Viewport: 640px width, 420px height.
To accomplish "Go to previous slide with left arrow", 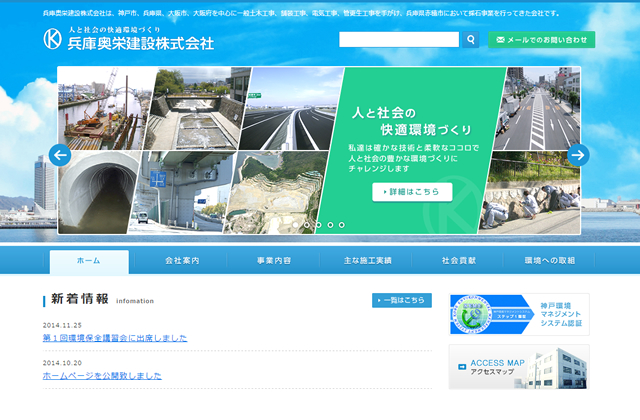I will pyautogui.click(x=59, y=155).
